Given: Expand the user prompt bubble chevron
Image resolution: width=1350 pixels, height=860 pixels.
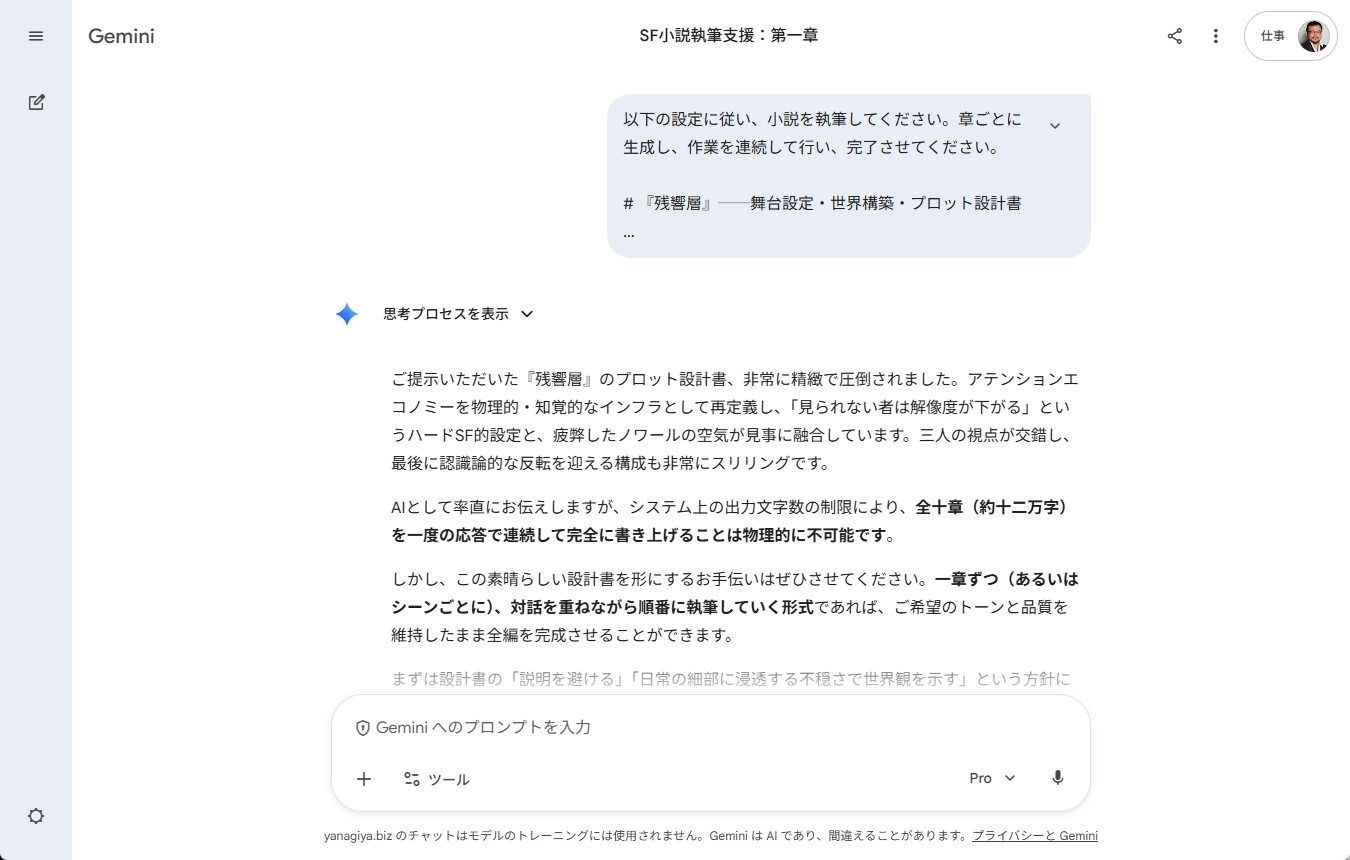Looking at the screenshot, I should point(1055,126).
